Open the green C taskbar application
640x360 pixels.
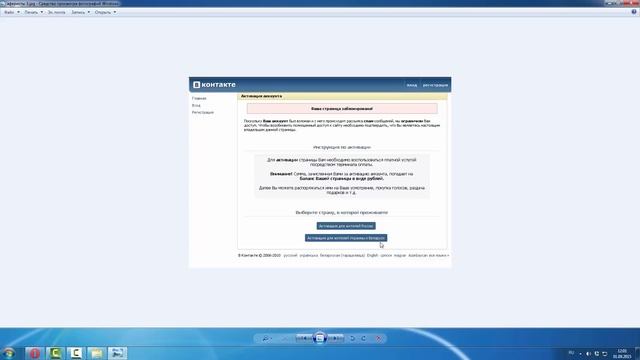56,353
